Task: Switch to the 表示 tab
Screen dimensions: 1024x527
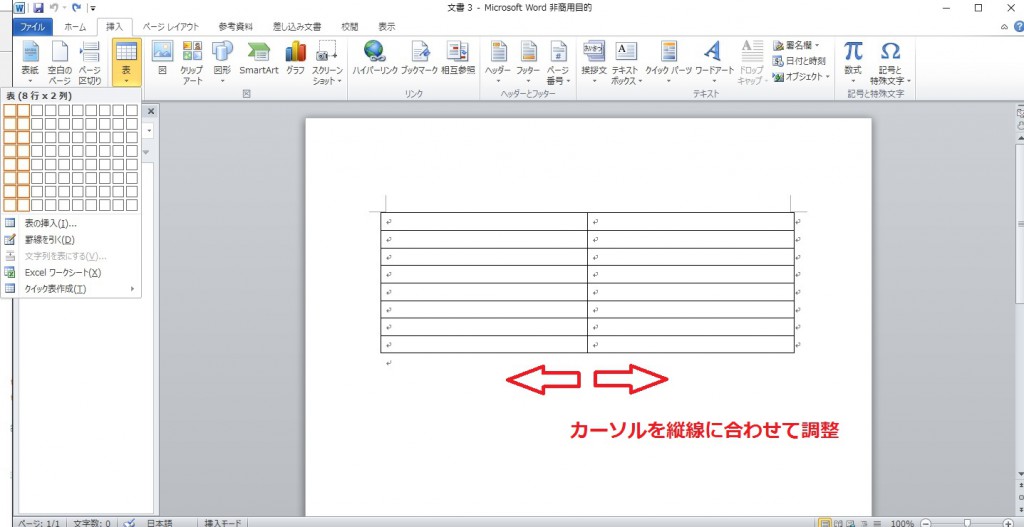Action: click(x=387, y=27)
